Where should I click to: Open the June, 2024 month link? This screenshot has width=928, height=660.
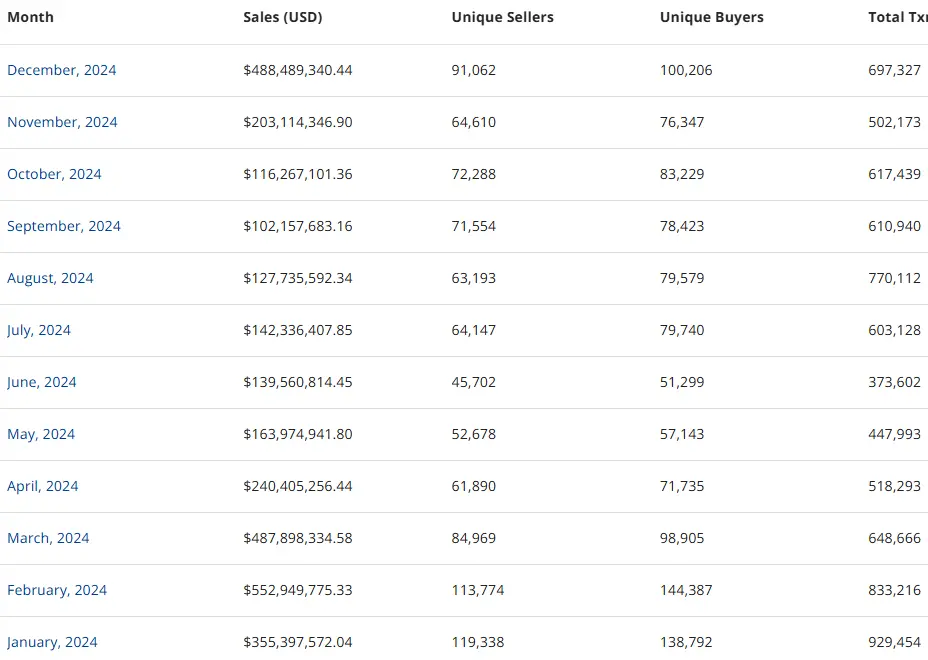42,382
